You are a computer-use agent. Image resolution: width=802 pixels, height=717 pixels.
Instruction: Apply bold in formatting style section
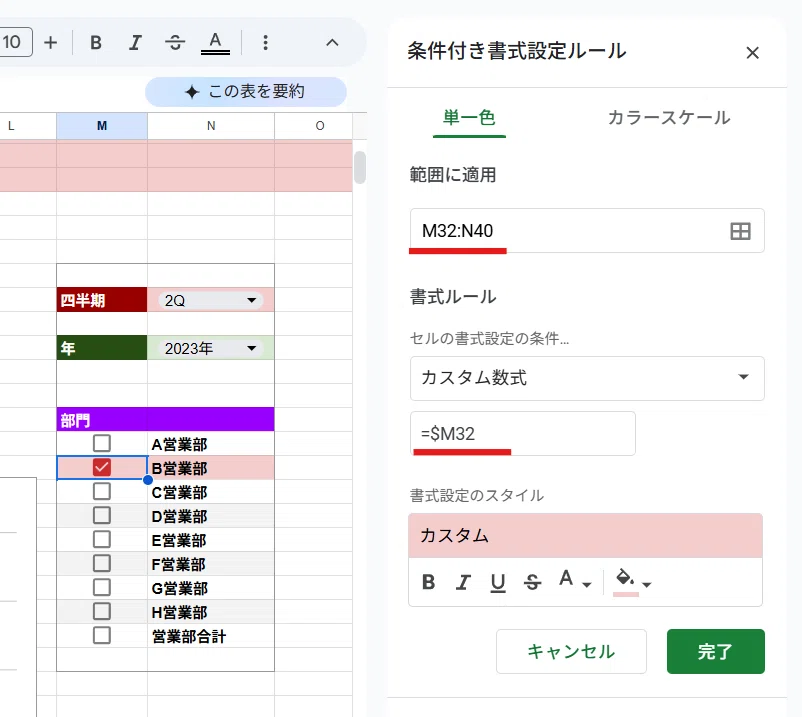coord(429,582)
